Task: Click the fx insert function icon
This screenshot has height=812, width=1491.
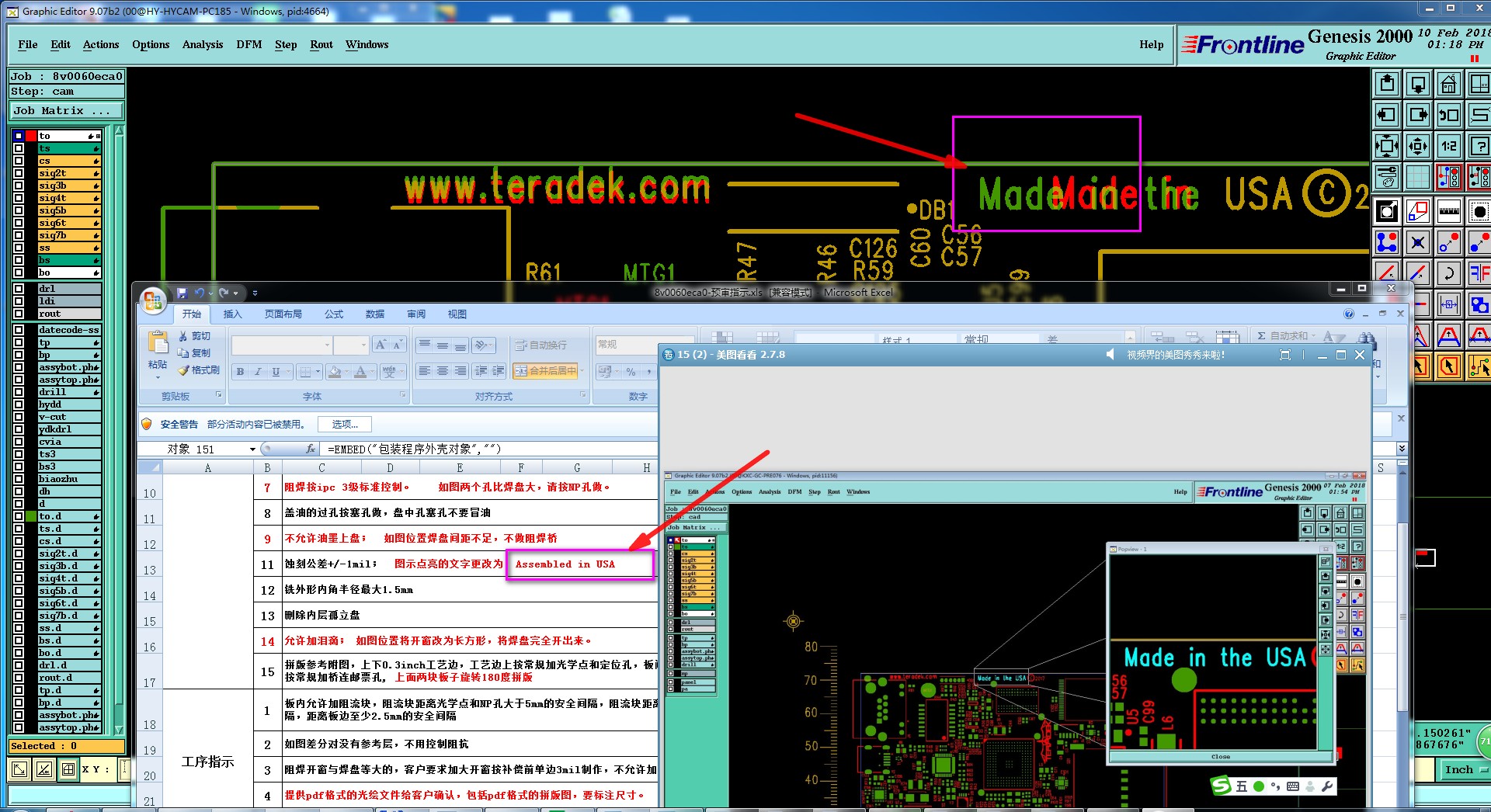Action: tap(311, 449)
